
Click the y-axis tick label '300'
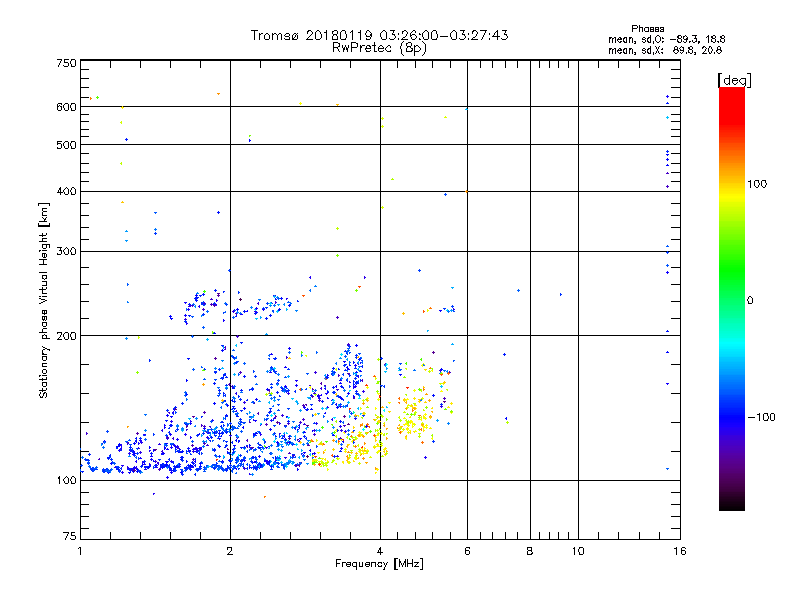[66, 252]
